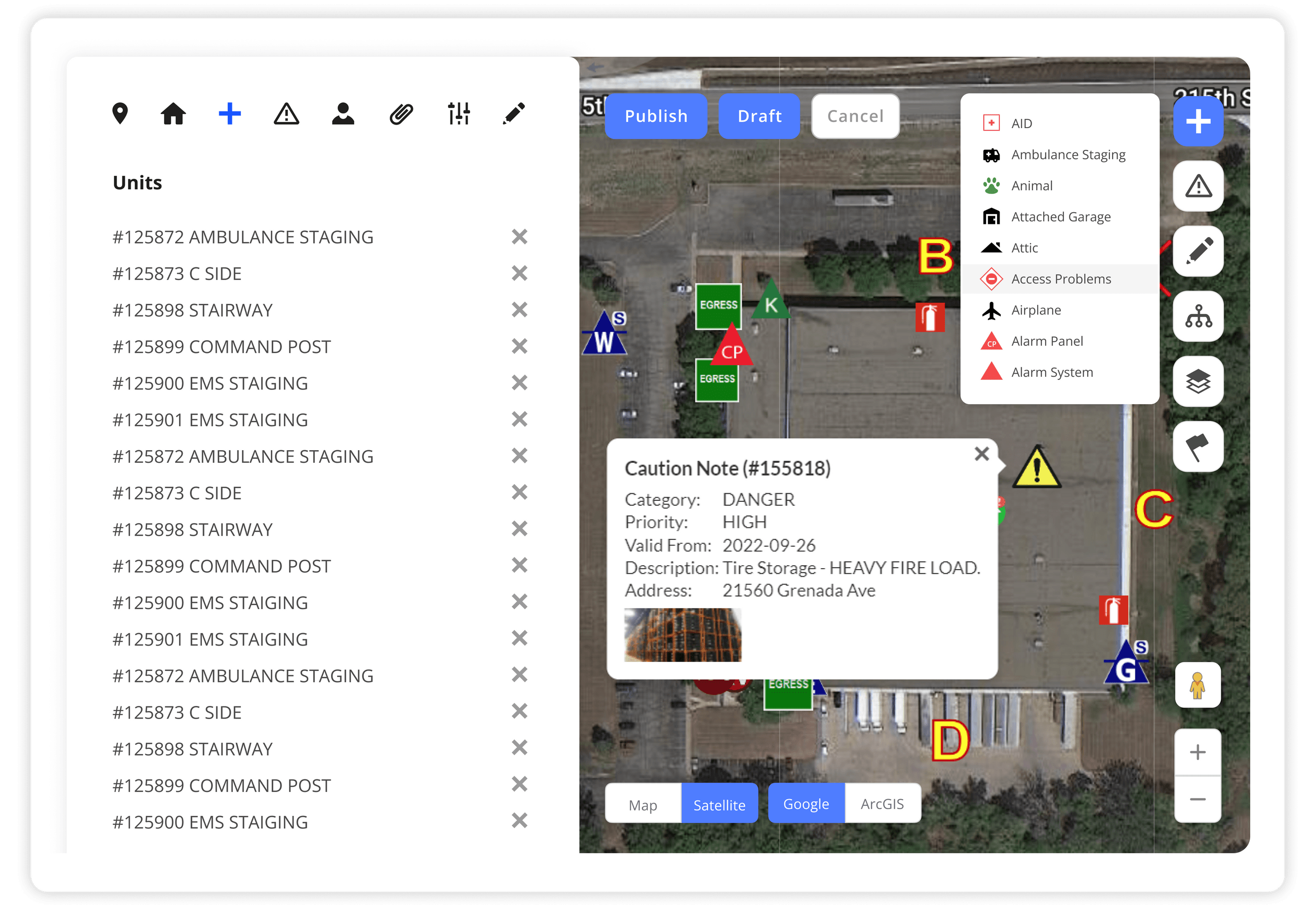This screenshot has width=1316, height=909.
Task: Choose Airplane marker type
Action: click(x=1037, y=310)
